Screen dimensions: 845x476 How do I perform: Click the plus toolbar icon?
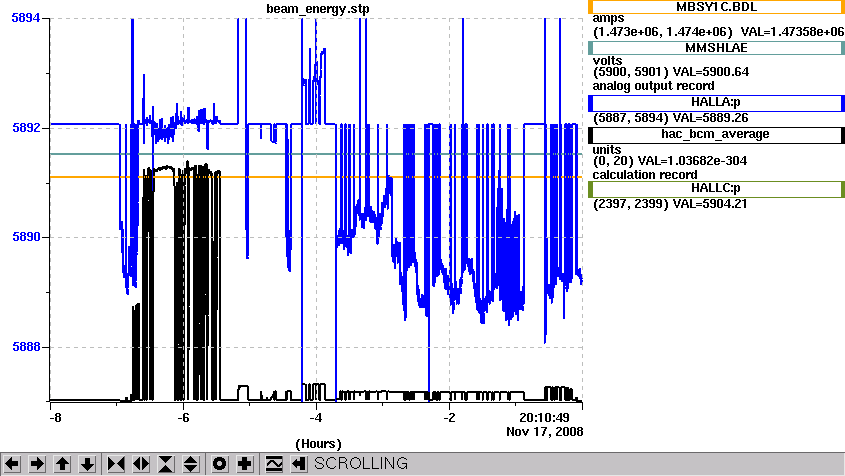(245, 464)
